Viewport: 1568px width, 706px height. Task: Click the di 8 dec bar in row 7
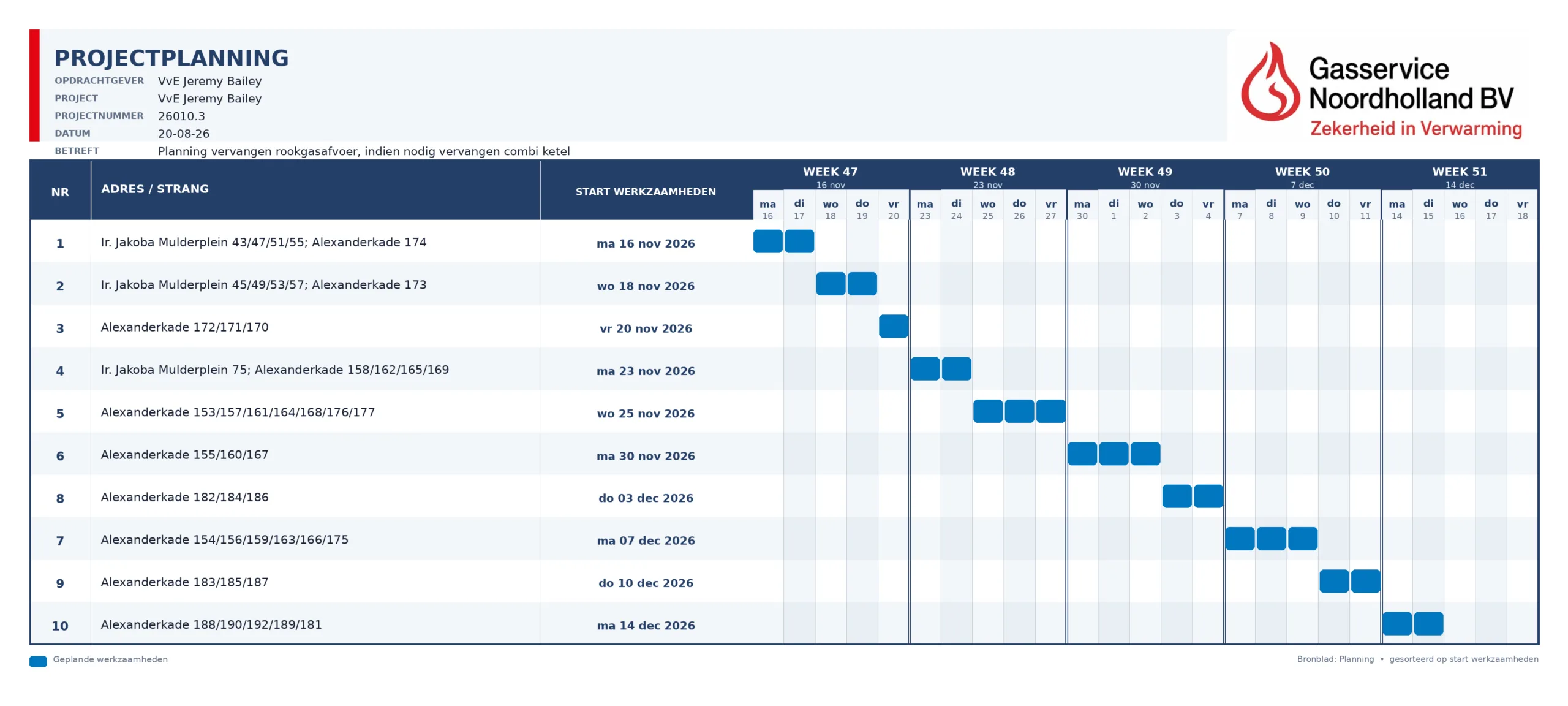(1271, 539)
